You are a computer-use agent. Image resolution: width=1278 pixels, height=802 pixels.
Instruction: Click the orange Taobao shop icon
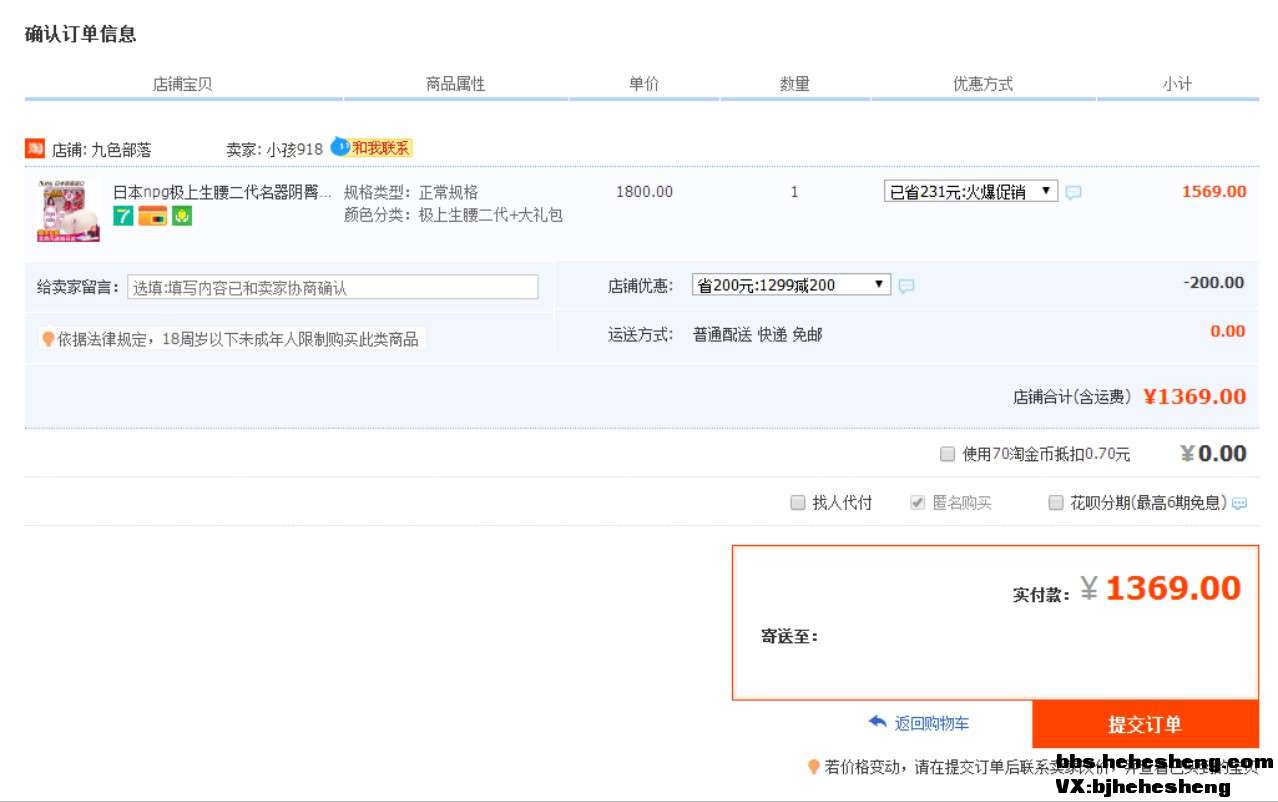pyautogui.click(x=35, y=149)
